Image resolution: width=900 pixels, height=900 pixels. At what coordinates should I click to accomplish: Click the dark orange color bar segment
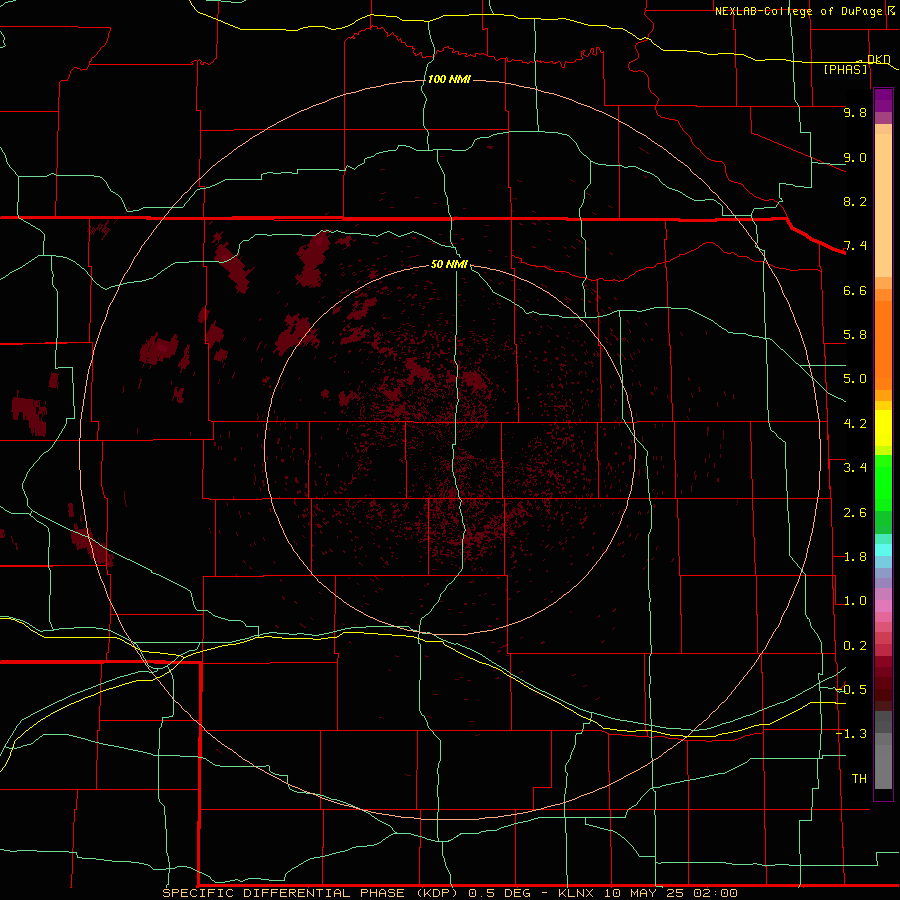883,346
